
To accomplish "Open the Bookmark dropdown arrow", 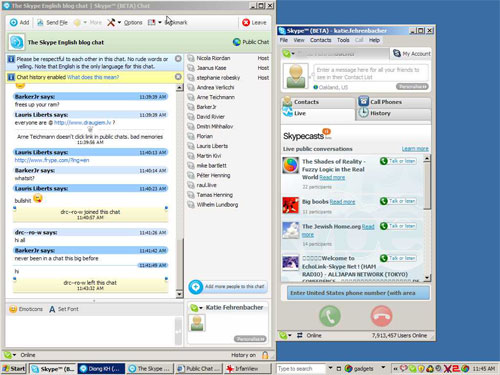I will [160, 22].
